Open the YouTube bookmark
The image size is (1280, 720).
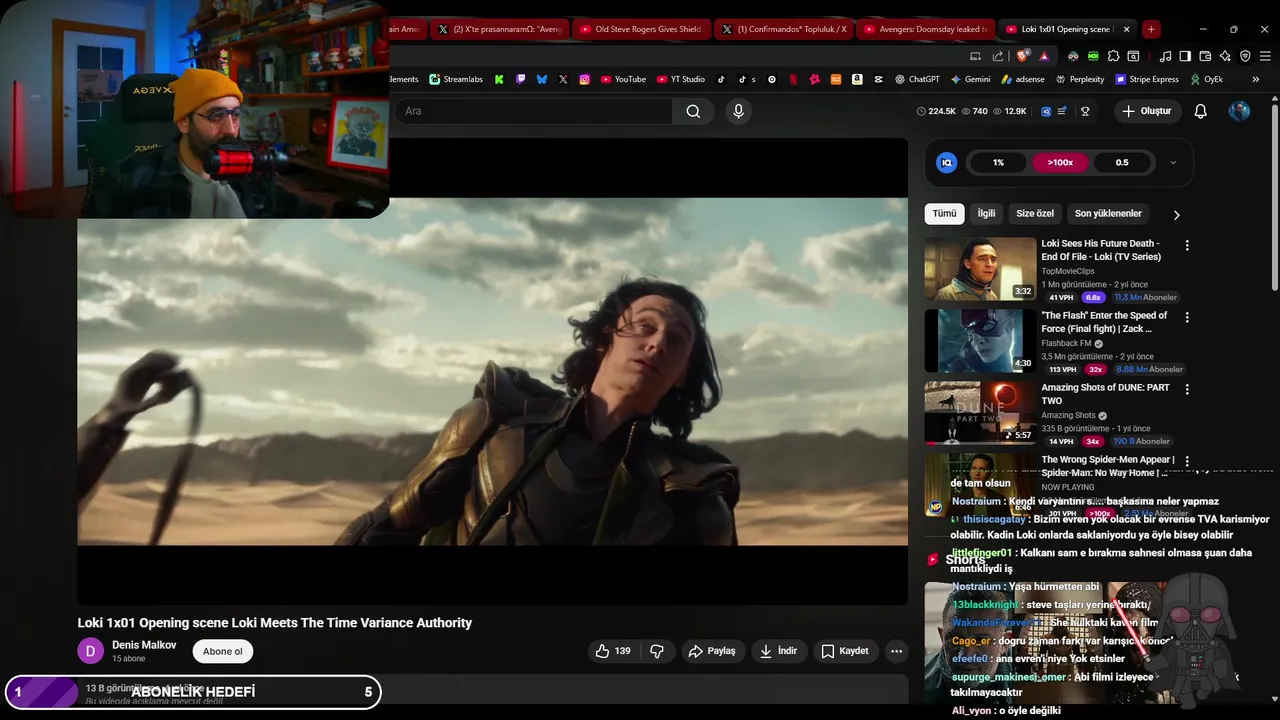pyautogui.click(x=623, y=79)
